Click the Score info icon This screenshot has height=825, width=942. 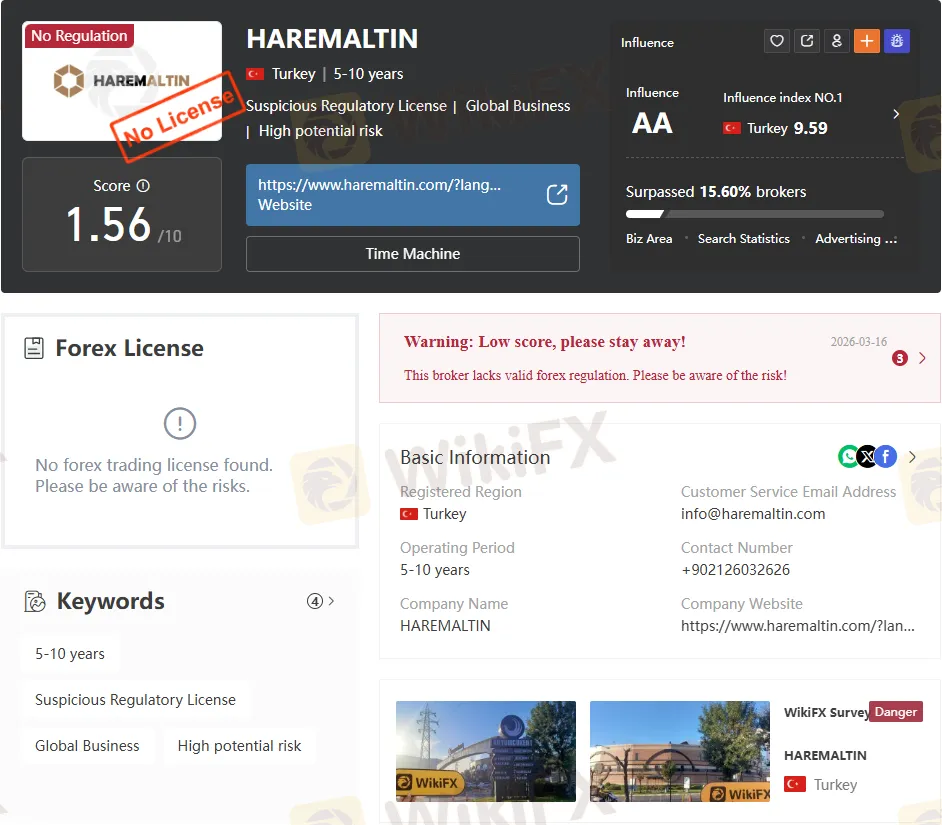143,186
